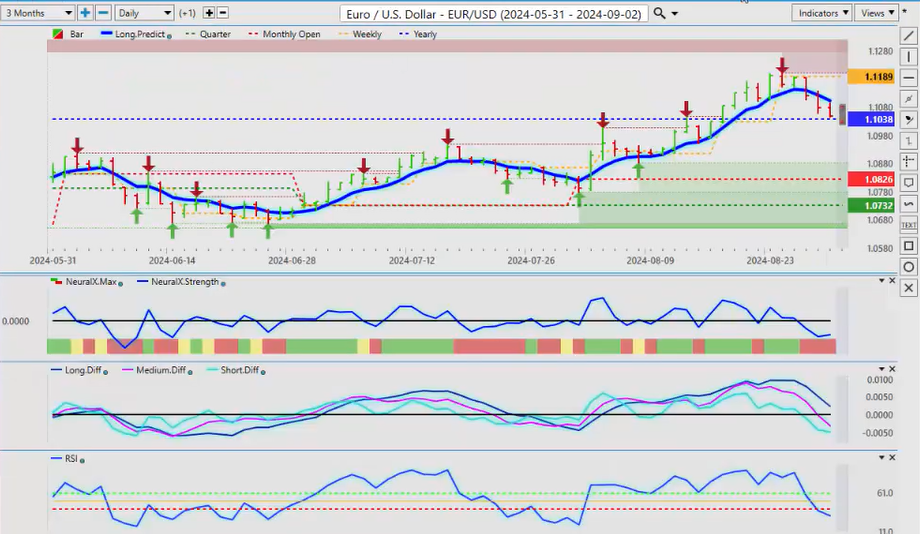Image resolution: width=920 pixels, height=534 pixels.
Task: Click the blue minus zoom-out button
Action: pyautogui.click(x=103, y=13)
